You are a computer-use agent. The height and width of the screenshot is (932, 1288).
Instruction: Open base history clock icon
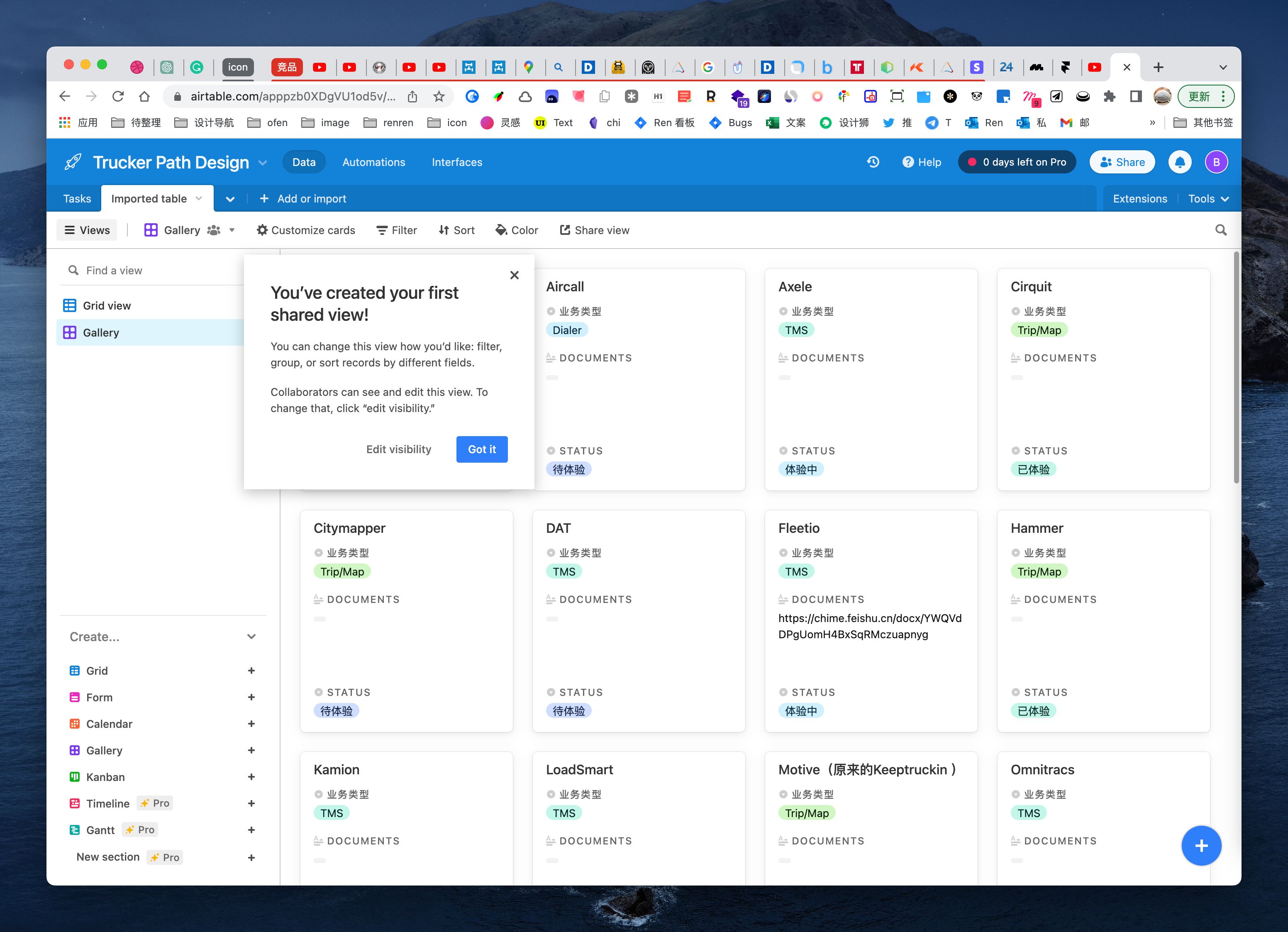(x=873, y=162)
